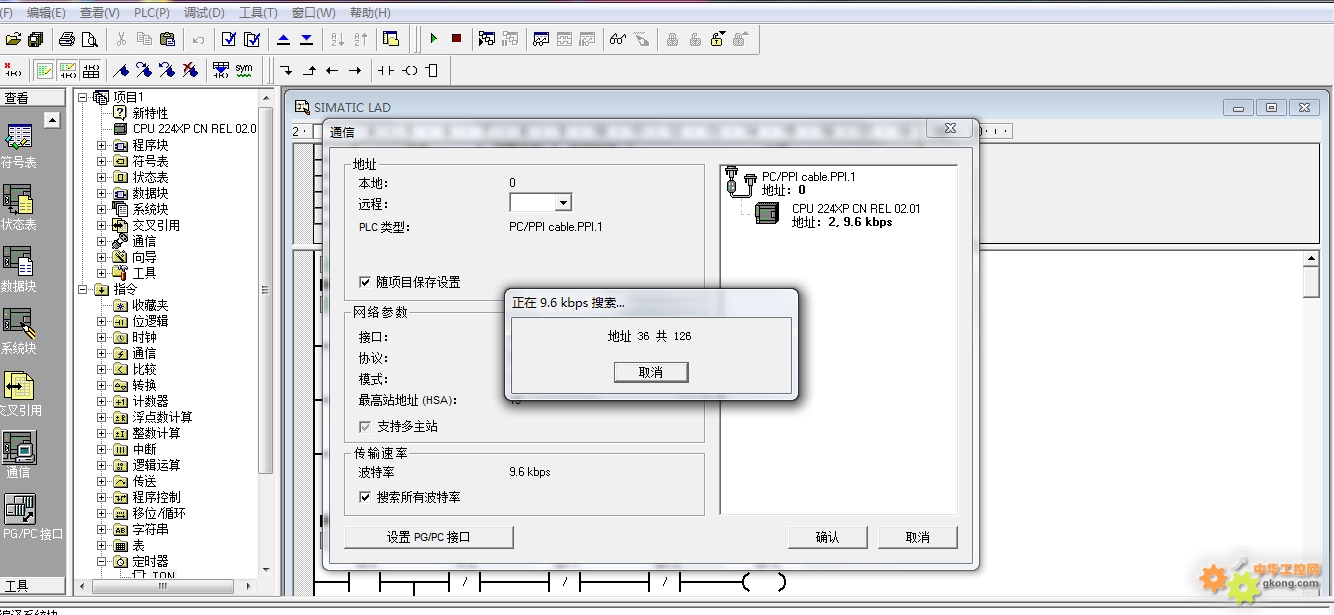Open Print Preview from the toolbar

pyautogui.click(x=90, y=39)
